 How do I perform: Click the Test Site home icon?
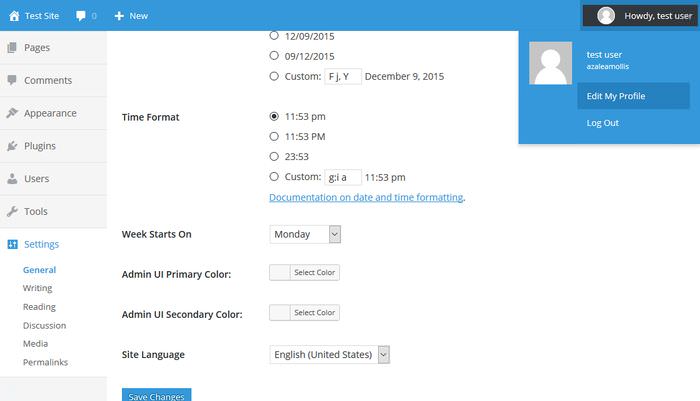tap(14, 16)
